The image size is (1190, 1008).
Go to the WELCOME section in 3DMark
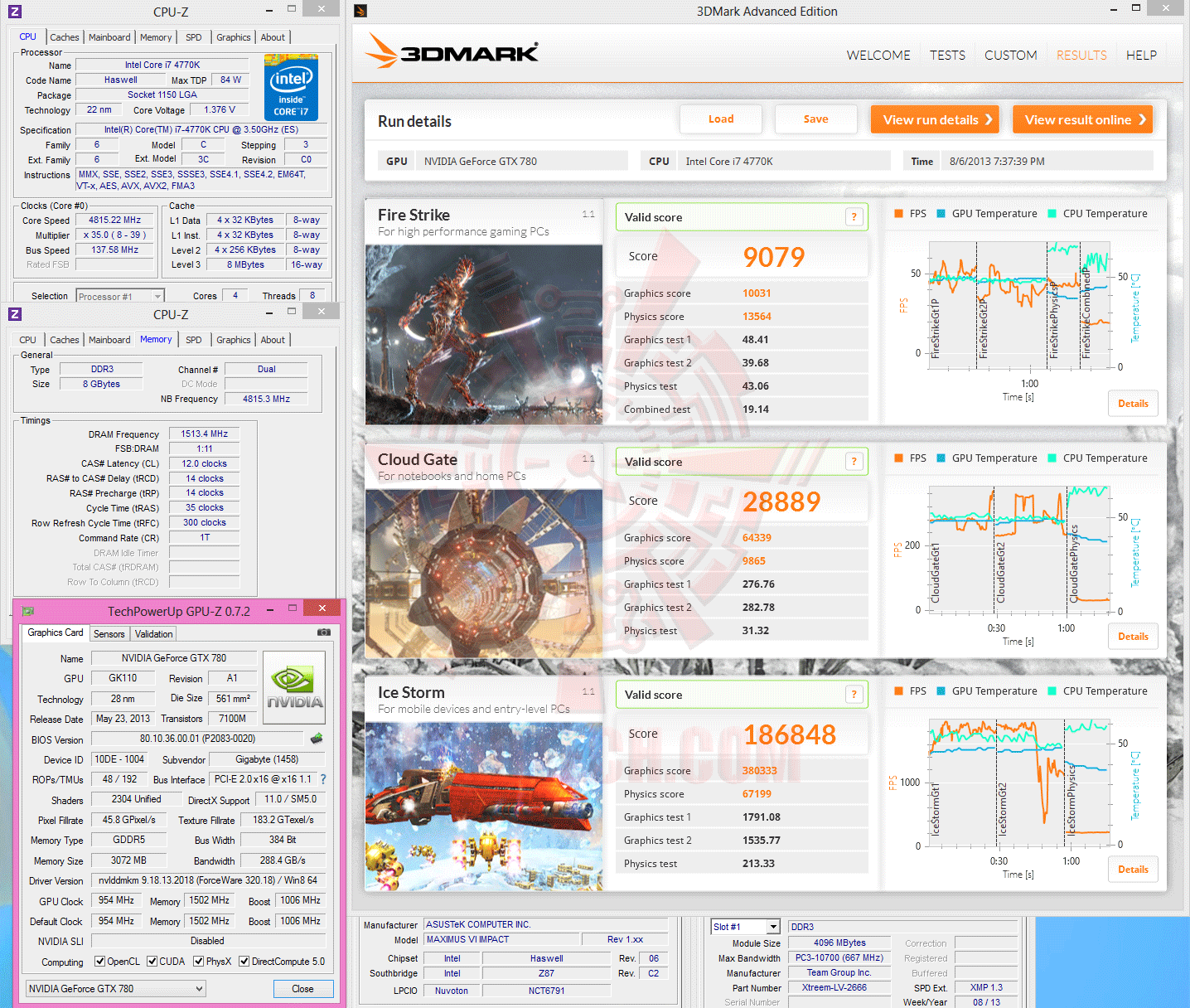878,56
